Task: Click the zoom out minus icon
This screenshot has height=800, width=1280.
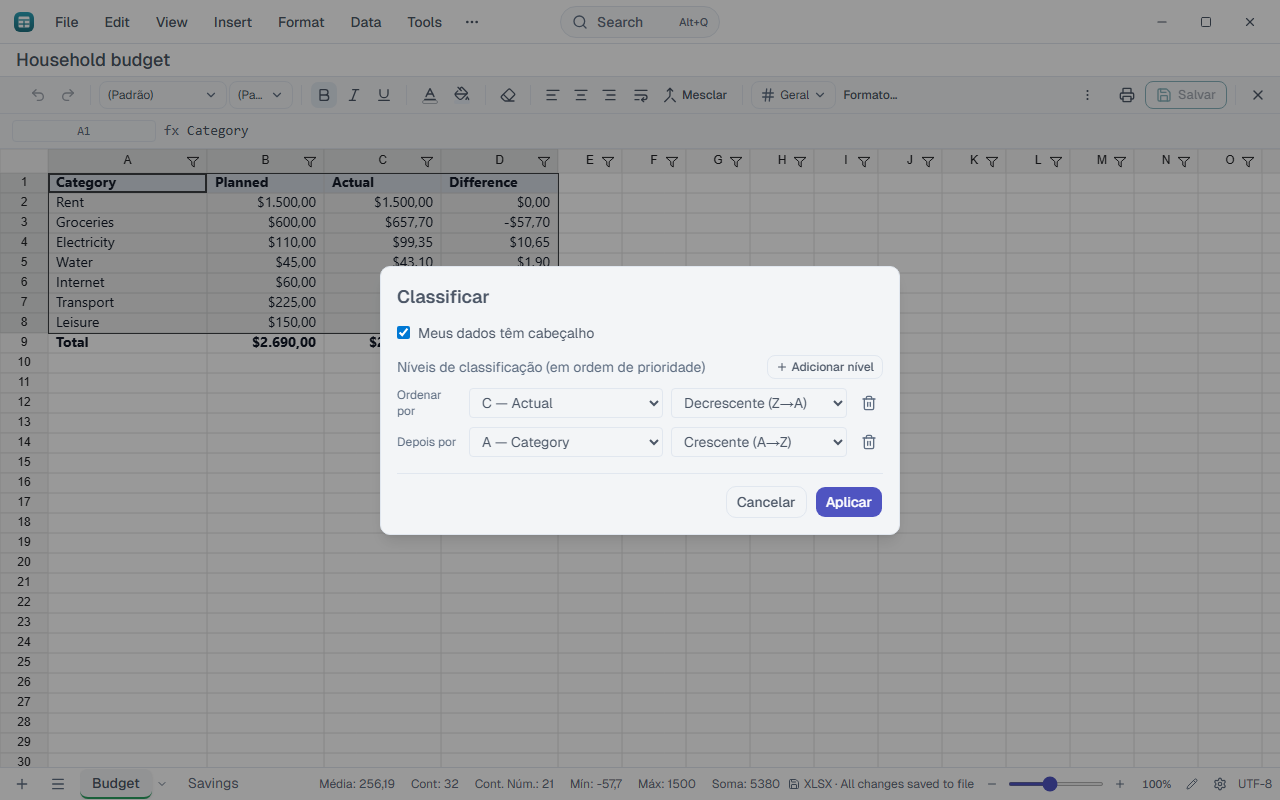Action: (x=992, y=784)
